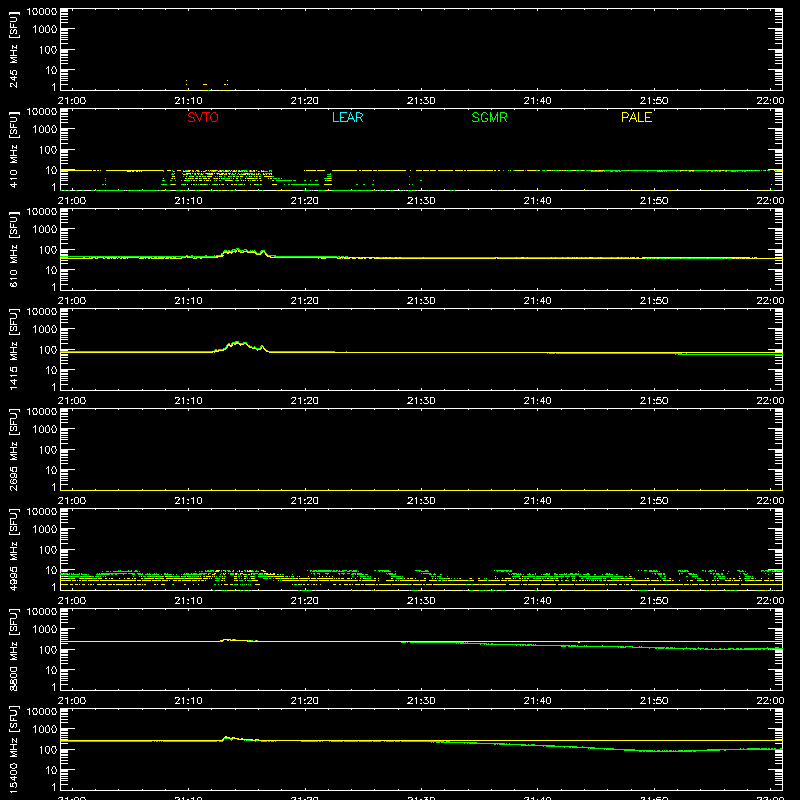Select the 4995 MHz [SFU] axis label
The height and width of the screenshot is (800, 800).
click(13, 549)
